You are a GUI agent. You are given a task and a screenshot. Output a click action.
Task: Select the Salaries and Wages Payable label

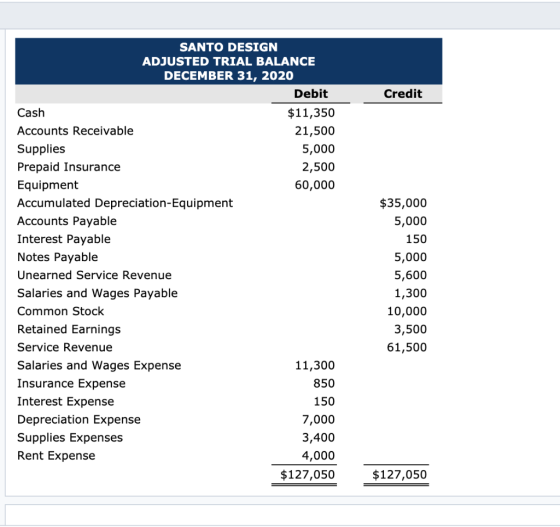(x=98, y=293)
